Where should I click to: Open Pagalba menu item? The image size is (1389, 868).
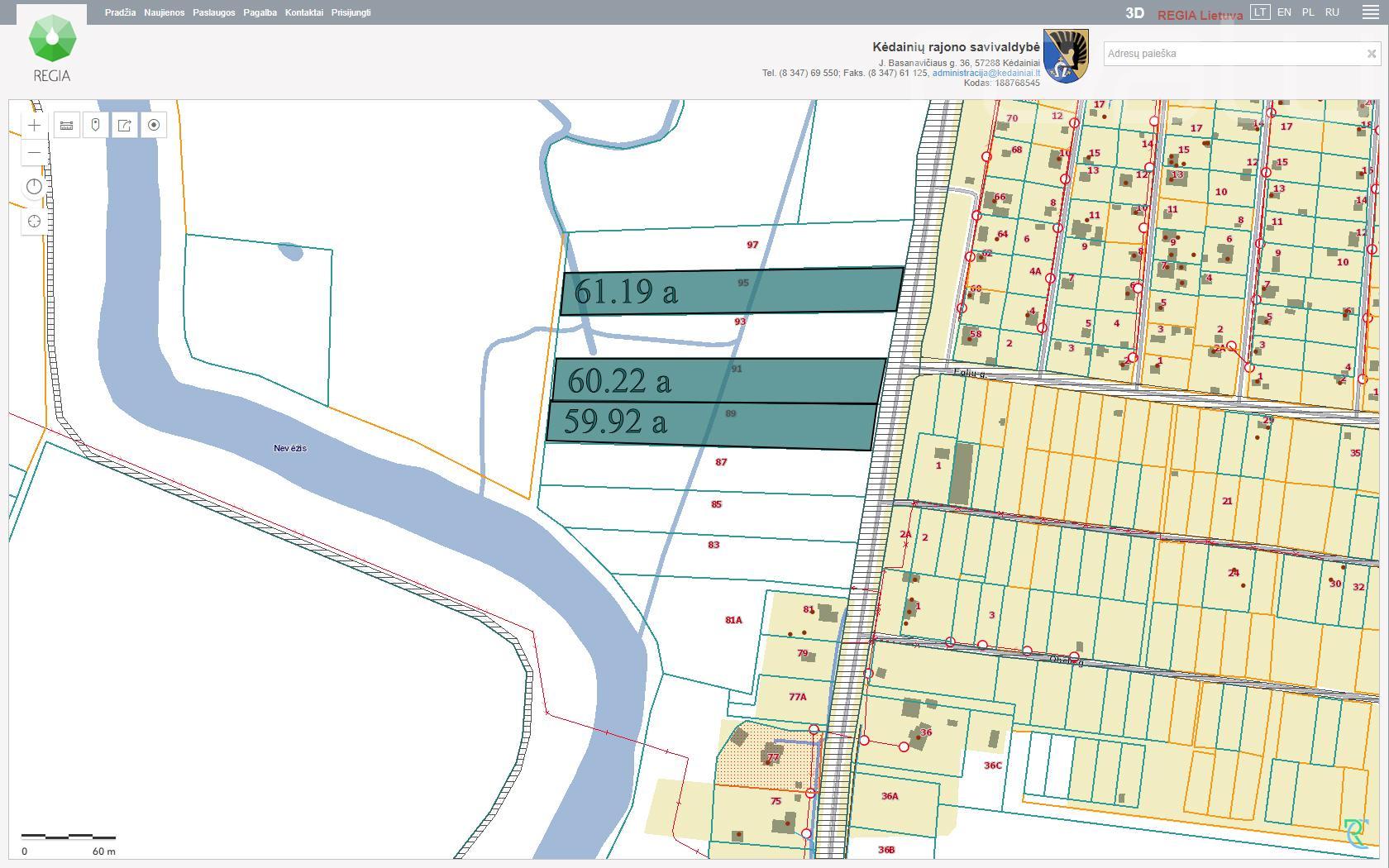pos(260,12)
